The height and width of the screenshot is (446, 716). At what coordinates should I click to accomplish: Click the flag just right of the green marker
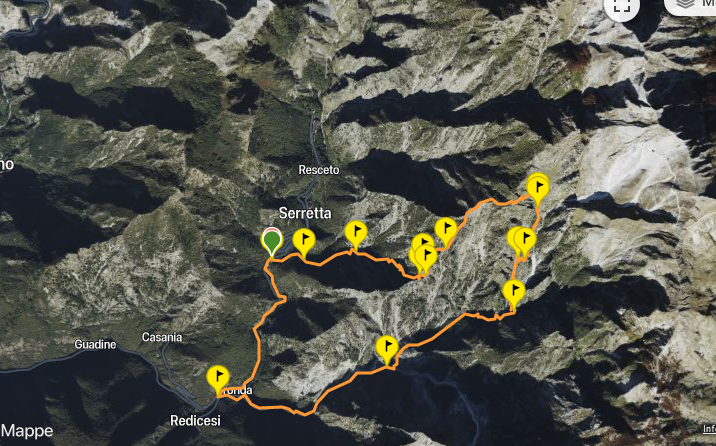pos(304,243)
